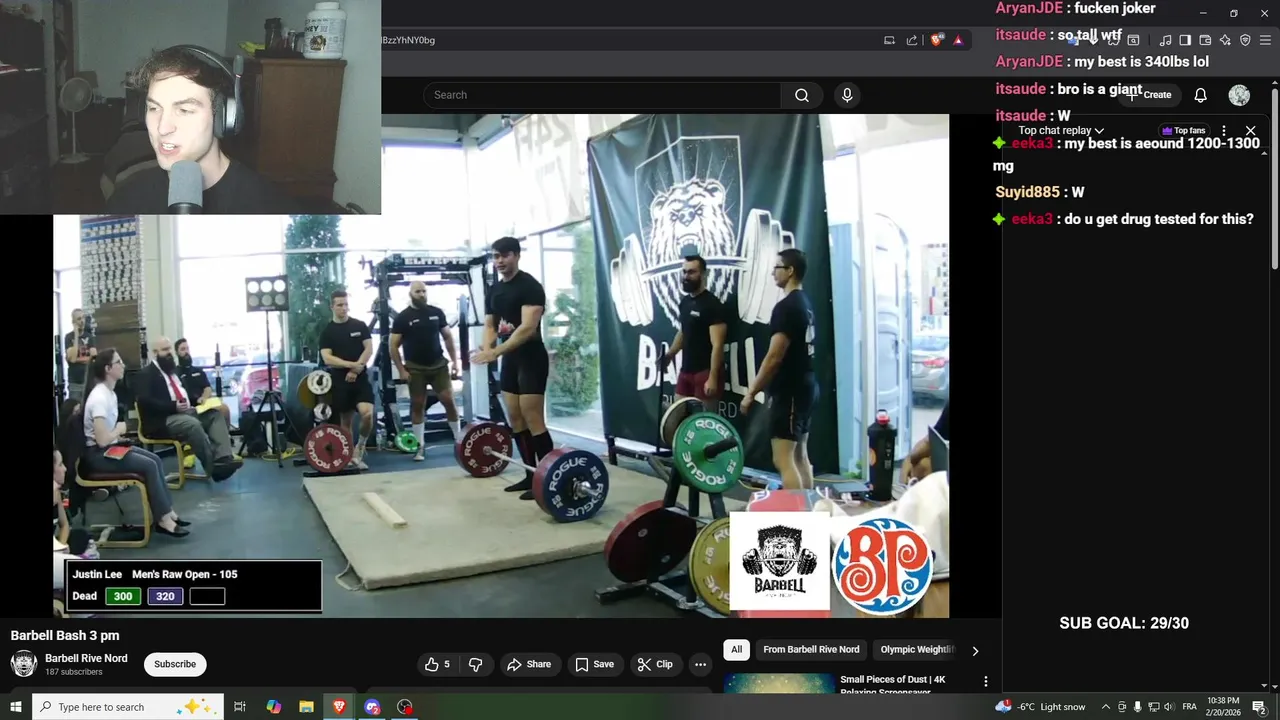Viewport: 1280px width, 720px height.
Task: Select From Barbell Rive Nord chip
Action: click(x=811, y=650)
